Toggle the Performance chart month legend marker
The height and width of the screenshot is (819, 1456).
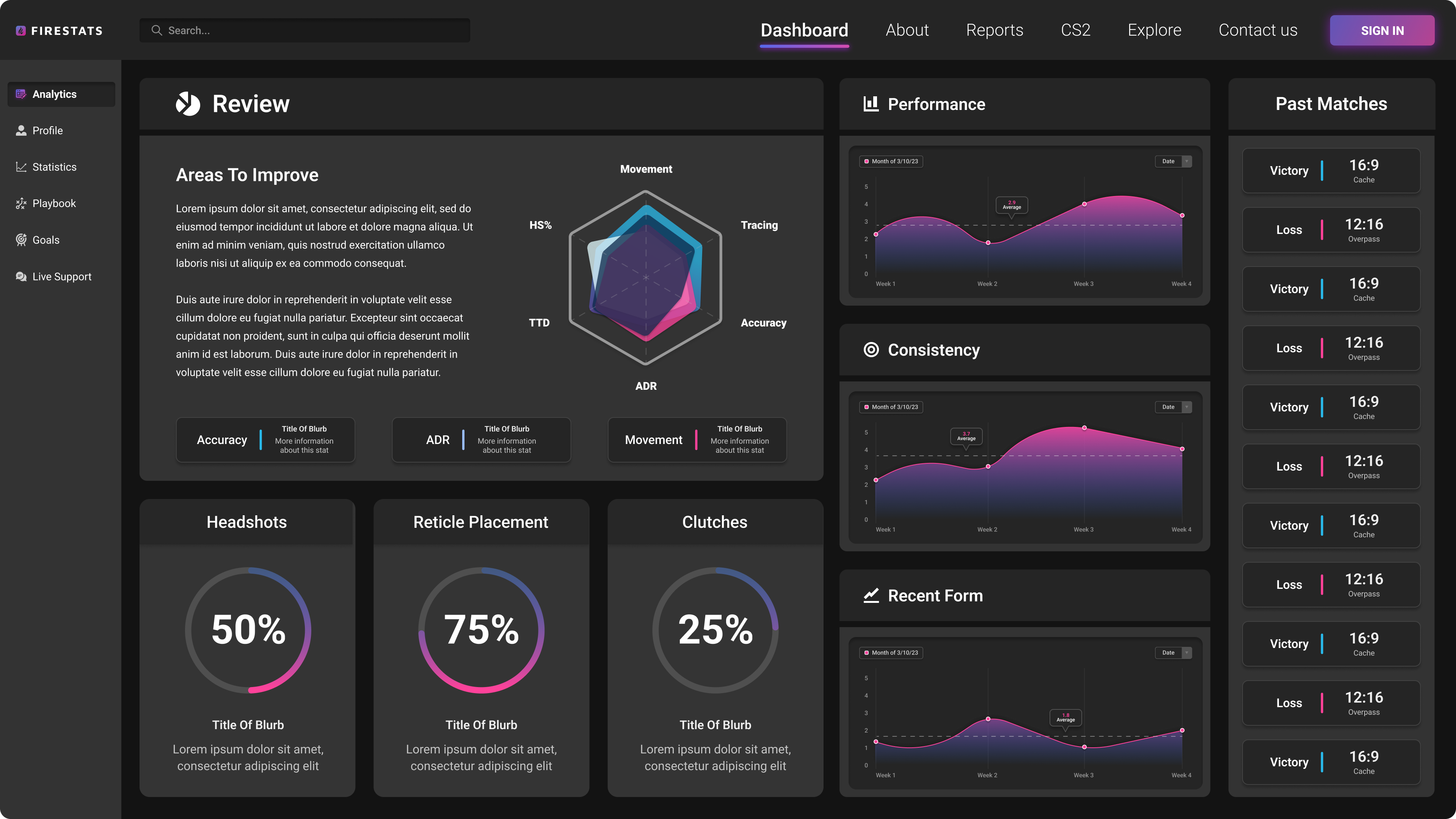pos(866,162)
